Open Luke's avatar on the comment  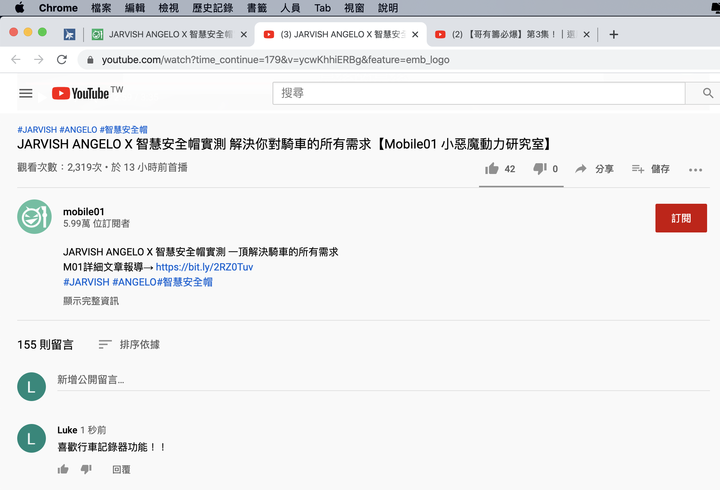coord(31,438)
